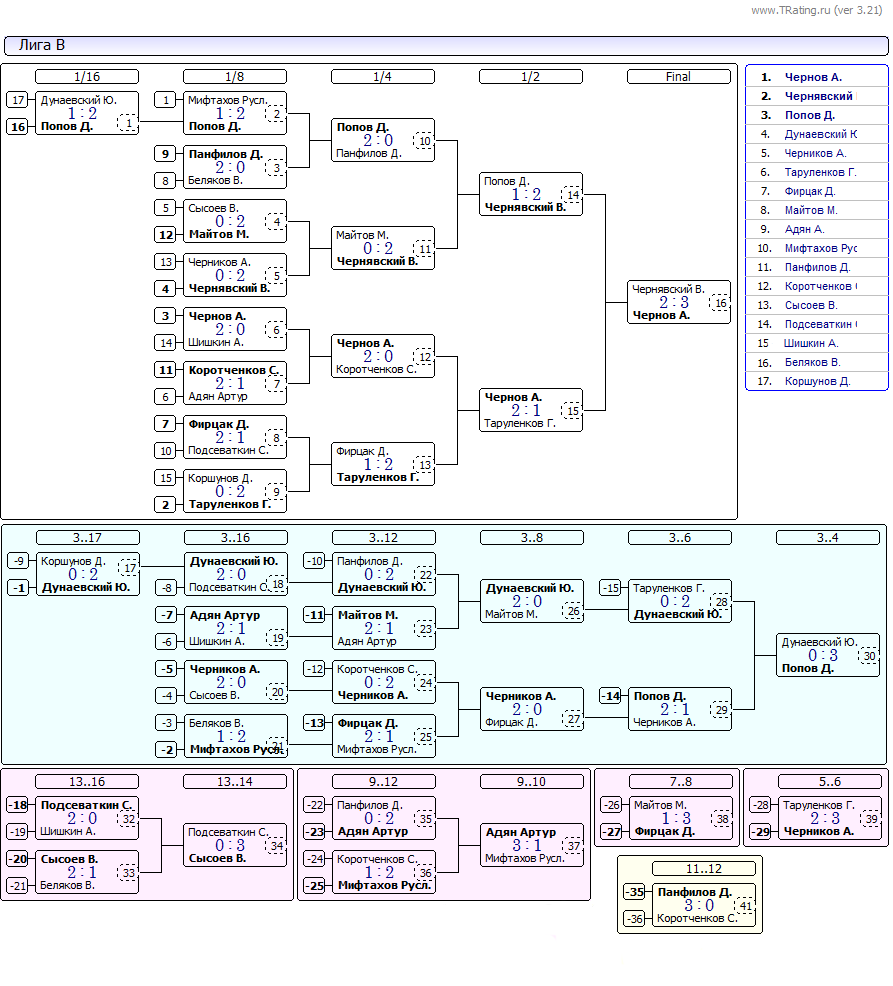This screenshot has width=893, height=986.
Task: Select "Сысоев В." in the 13..14 match box
Action: point(218,858)
